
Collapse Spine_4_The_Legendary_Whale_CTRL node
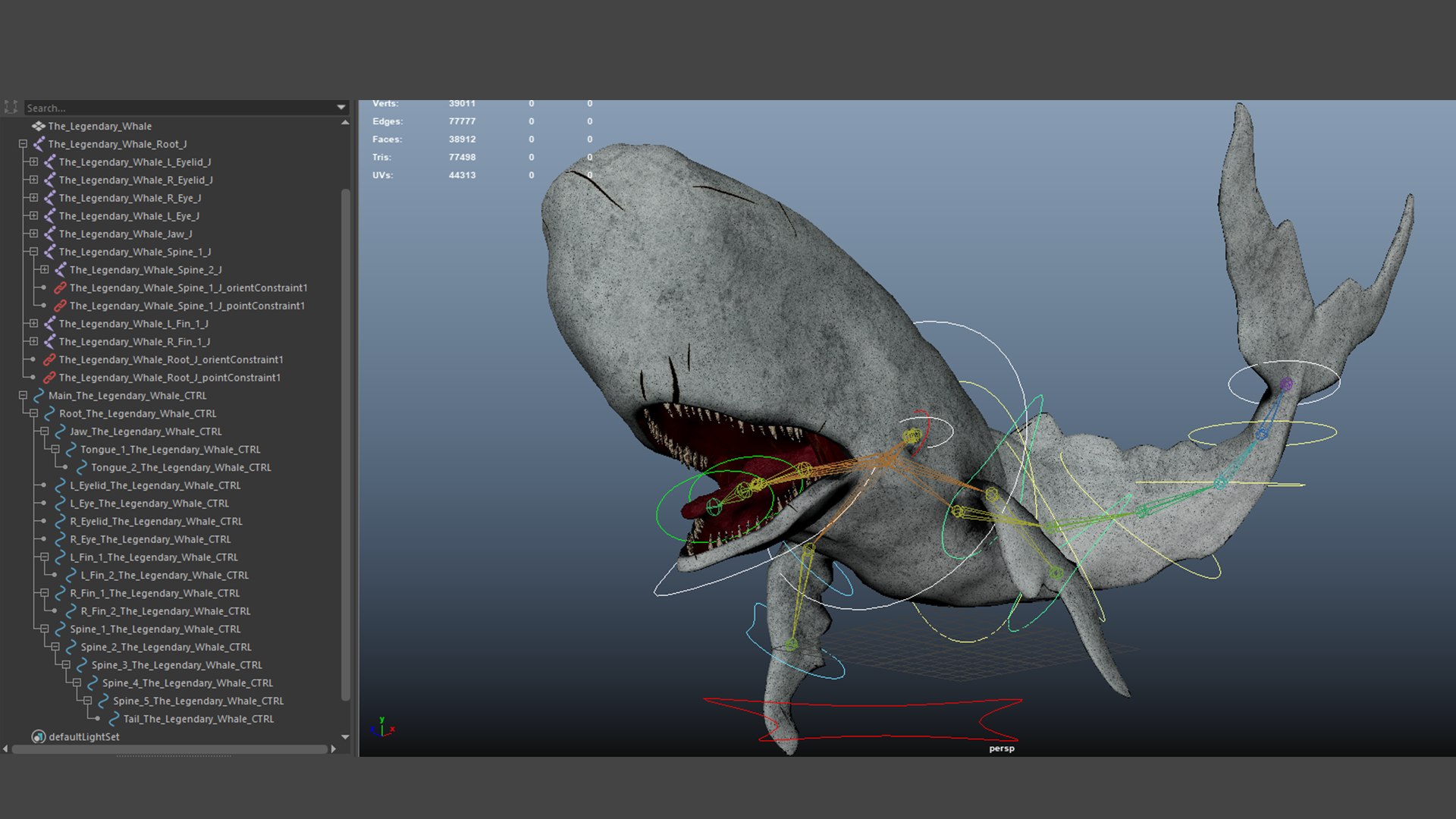[77, 683]
